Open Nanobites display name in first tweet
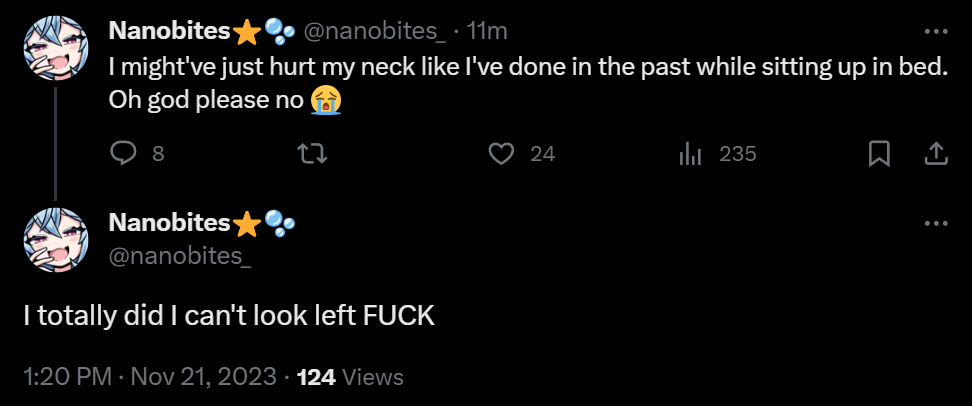Image resolution: width=972 pixels, height=406 pixels. [169, 31]
